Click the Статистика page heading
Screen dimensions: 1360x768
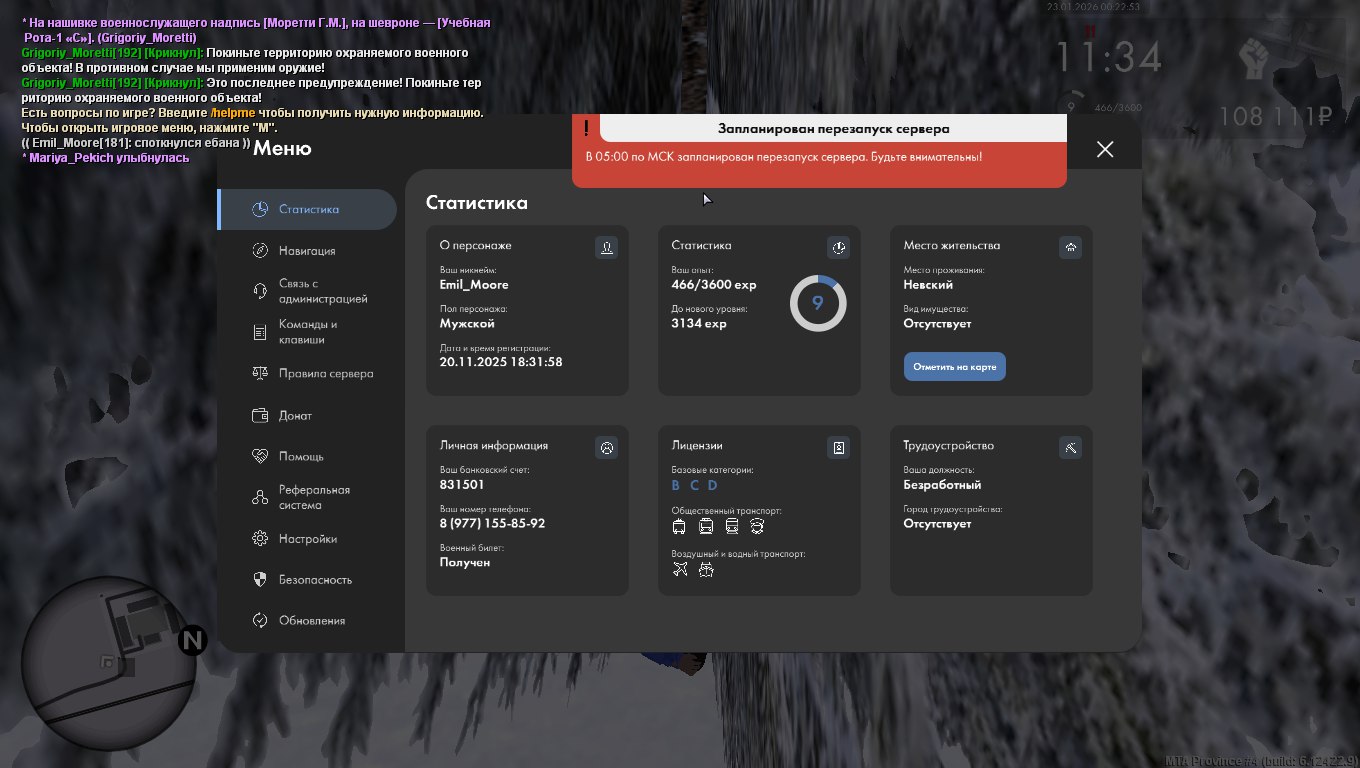click(477, 203)
